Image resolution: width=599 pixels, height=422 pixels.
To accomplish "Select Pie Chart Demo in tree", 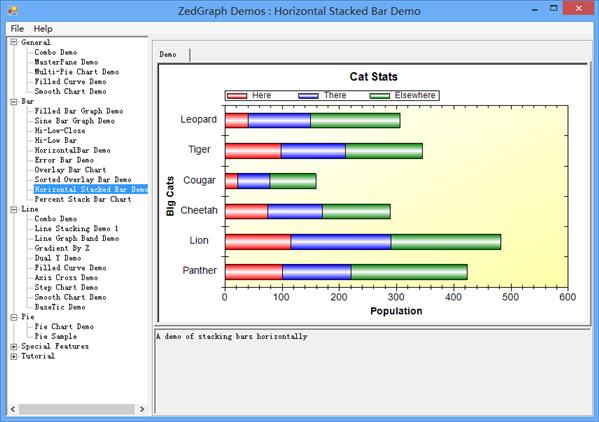I will click(64, 327).
